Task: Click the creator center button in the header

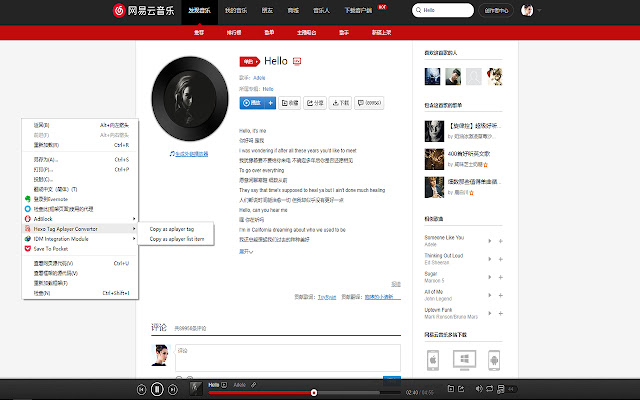Action: click(x=496, y=11)
